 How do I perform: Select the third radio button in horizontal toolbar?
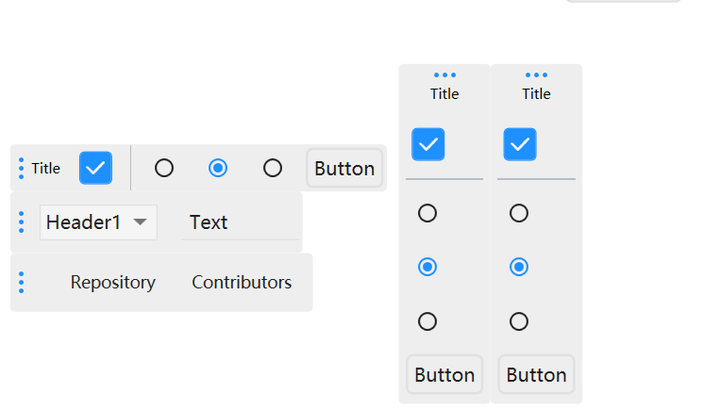(x=272, y=168)
